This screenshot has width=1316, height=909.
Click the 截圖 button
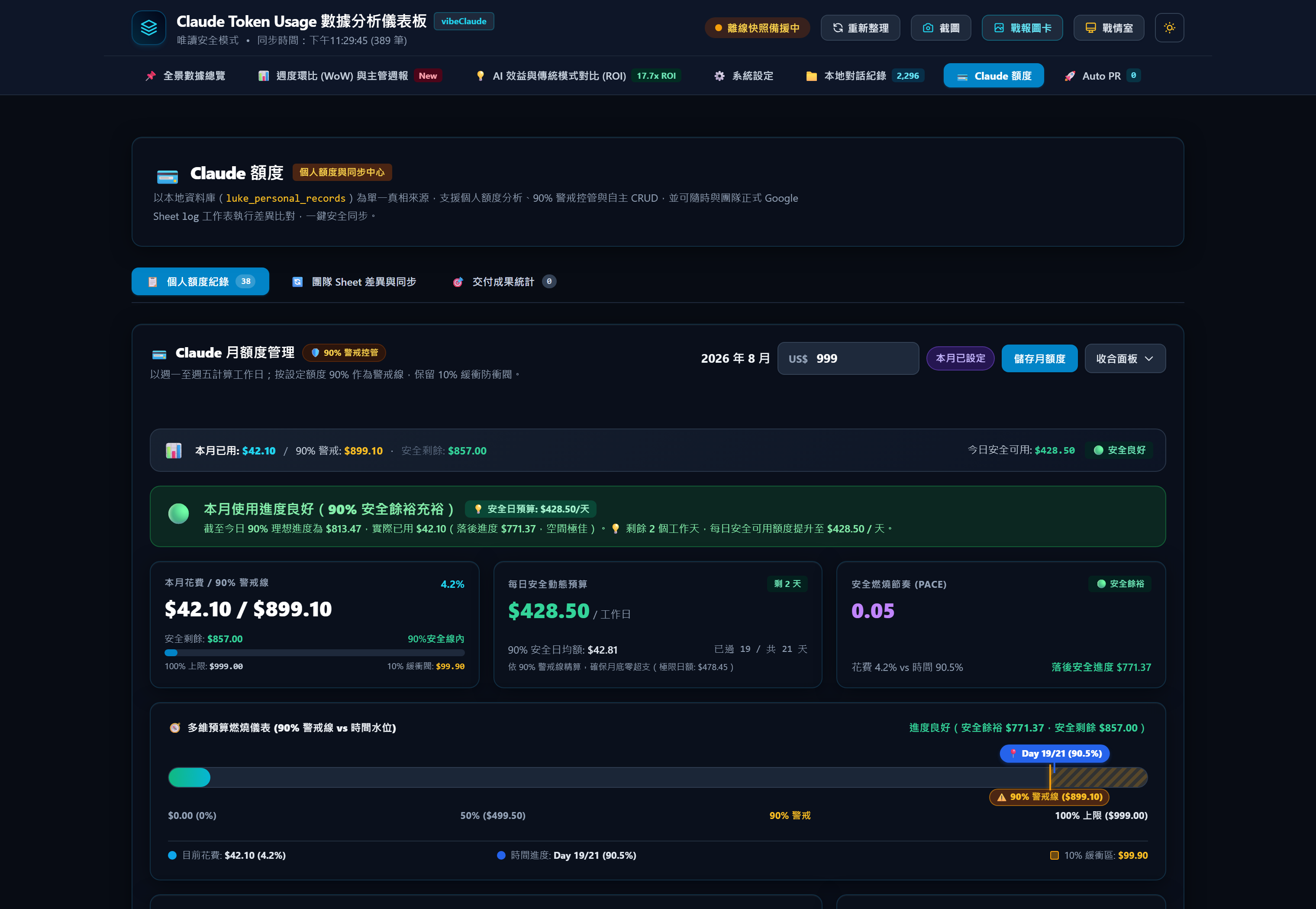[x=941, y=28]
